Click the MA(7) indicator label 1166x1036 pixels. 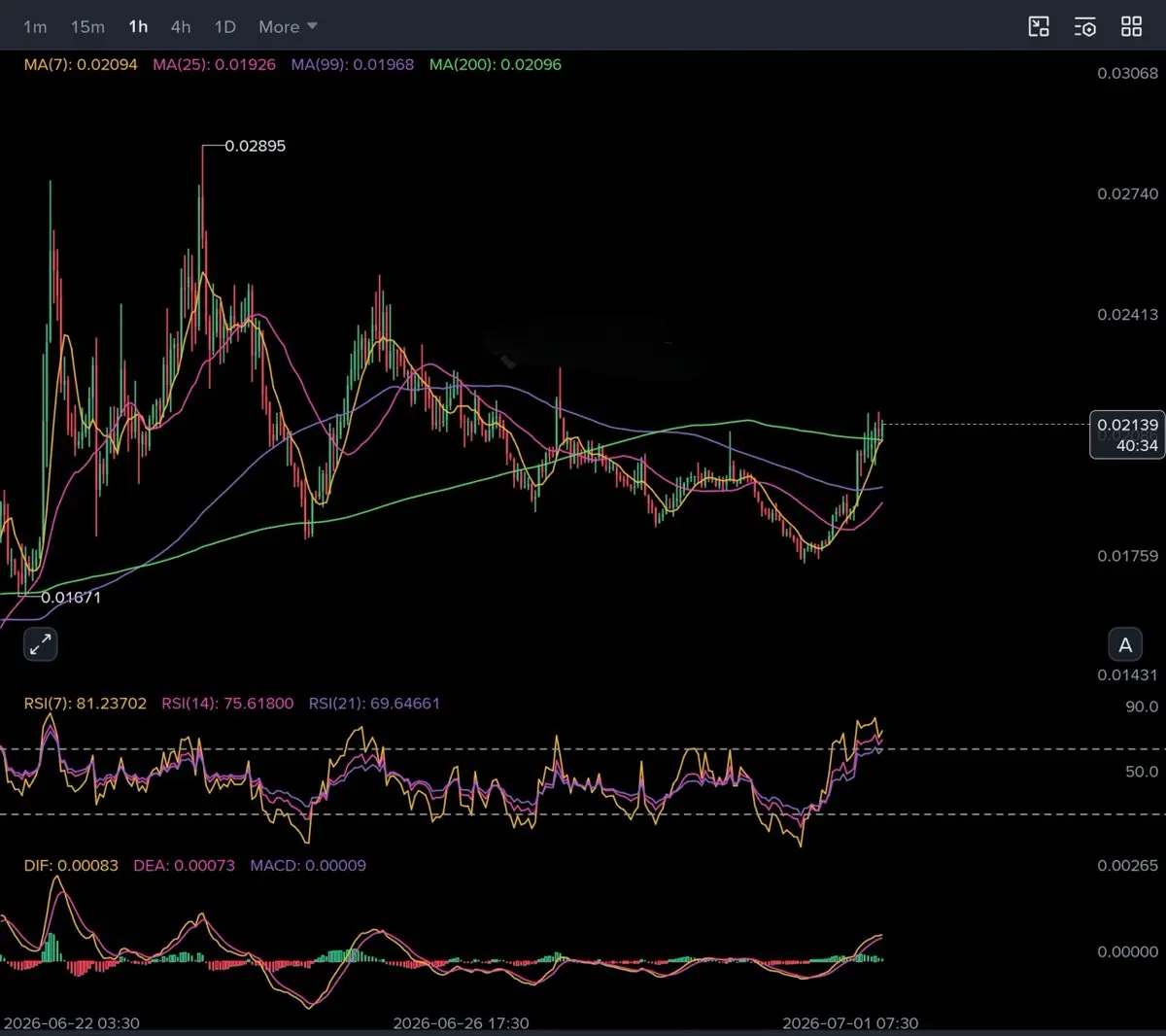point(81,64)
